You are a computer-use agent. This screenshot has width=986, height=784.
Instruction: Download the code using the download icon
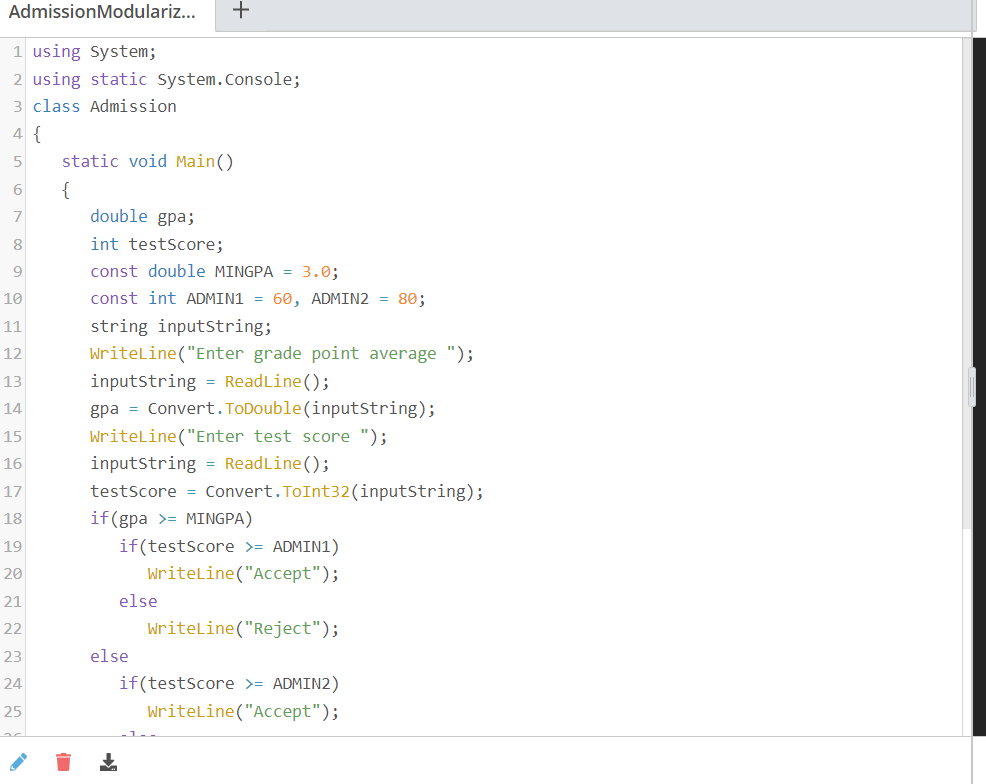[108, 762]
